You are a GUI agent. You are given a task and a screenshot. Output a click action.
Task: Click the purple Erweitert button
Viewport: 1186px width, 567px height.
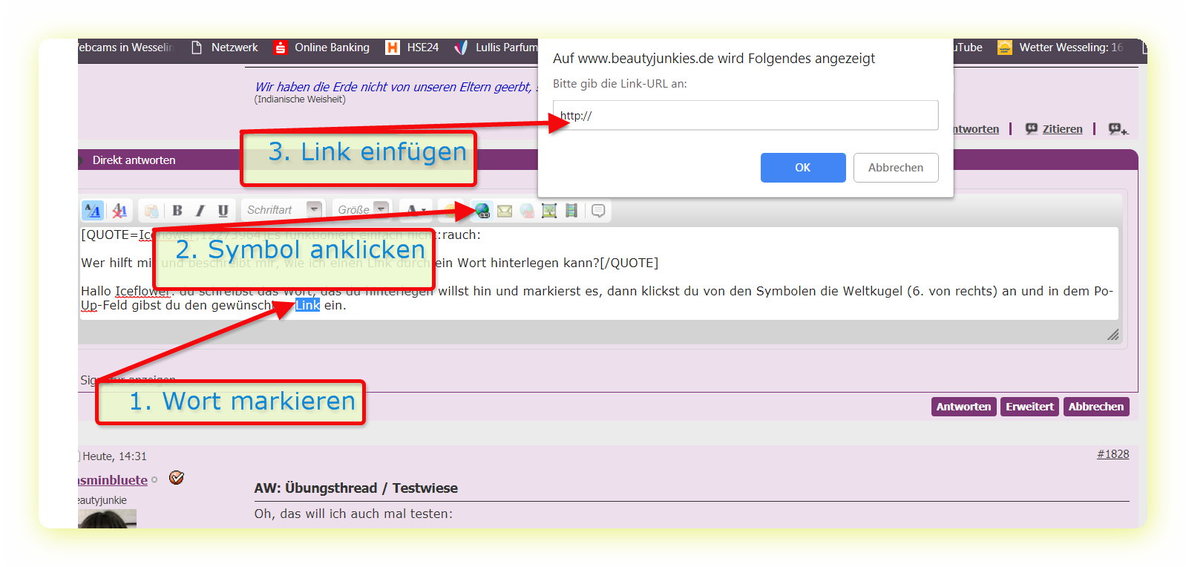[x=1029, y=406]
